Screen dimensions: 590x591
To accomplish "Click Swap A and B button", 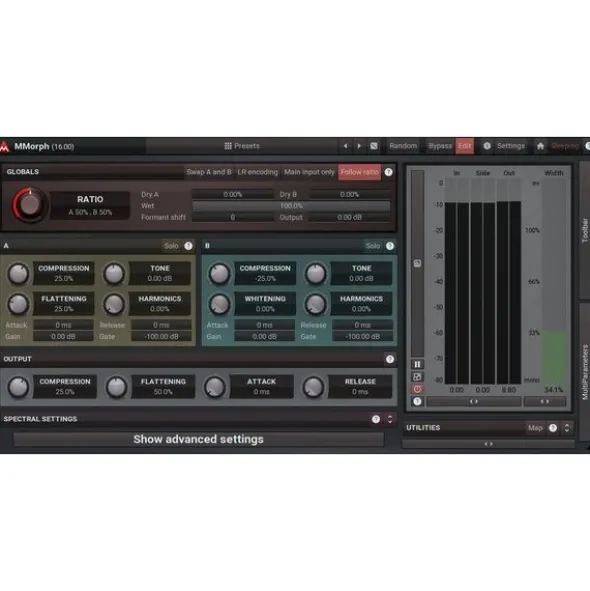I will 209,172.
